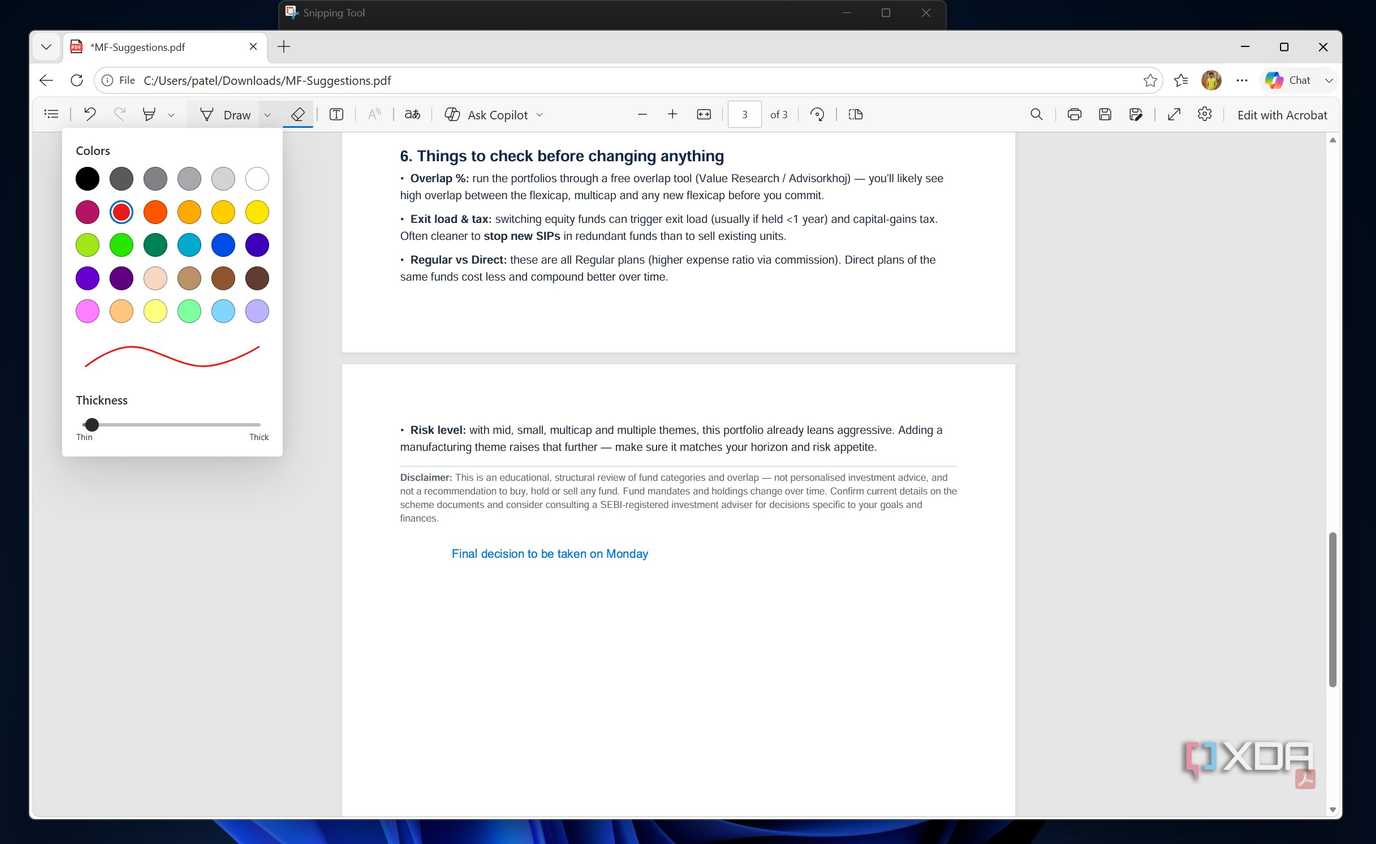1376x844 pixels.
Task: Collapse the Draw color options dropdown
Action: (267, 115)
